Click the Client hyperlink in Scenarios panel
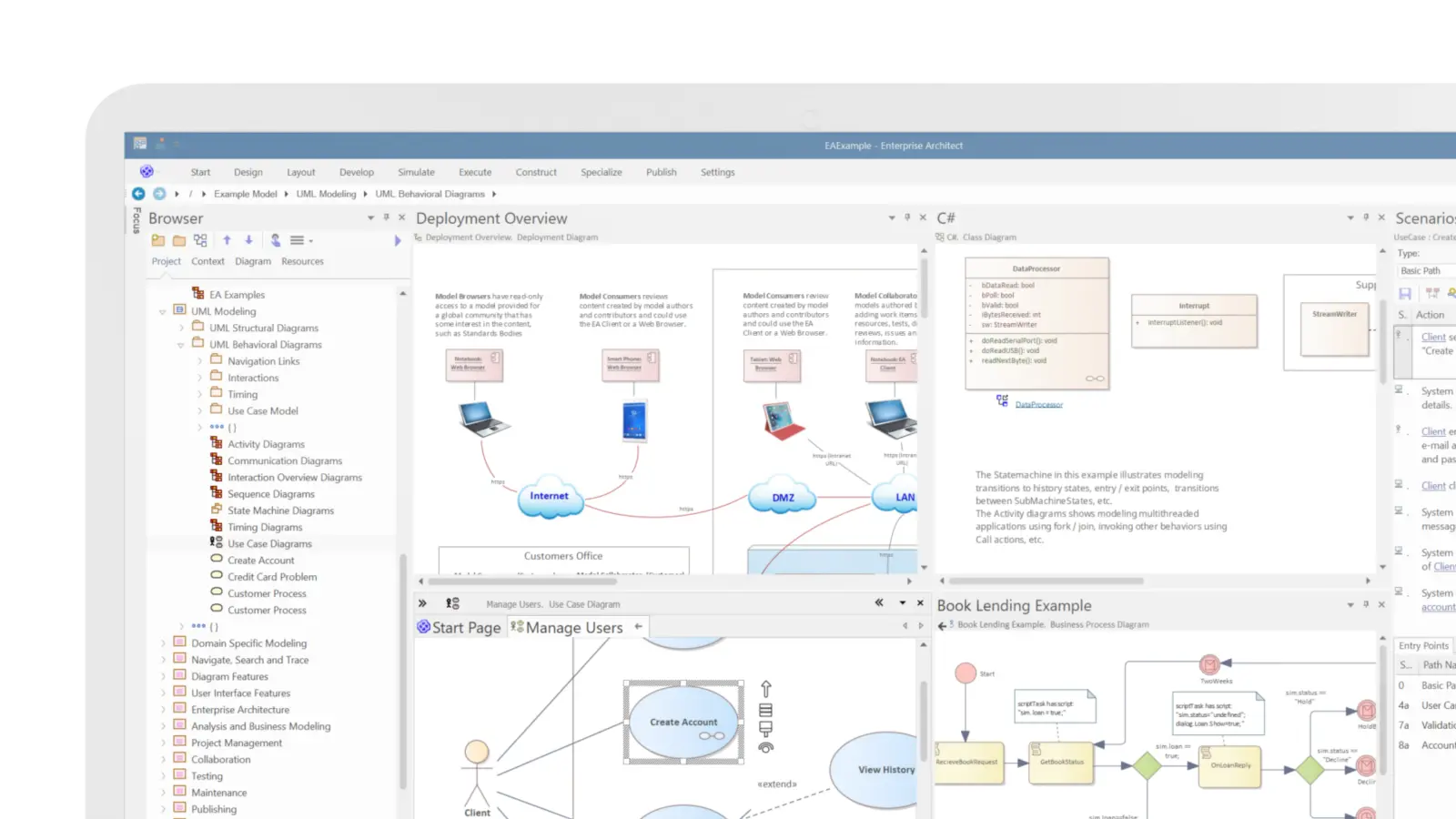 [1433, 337]
